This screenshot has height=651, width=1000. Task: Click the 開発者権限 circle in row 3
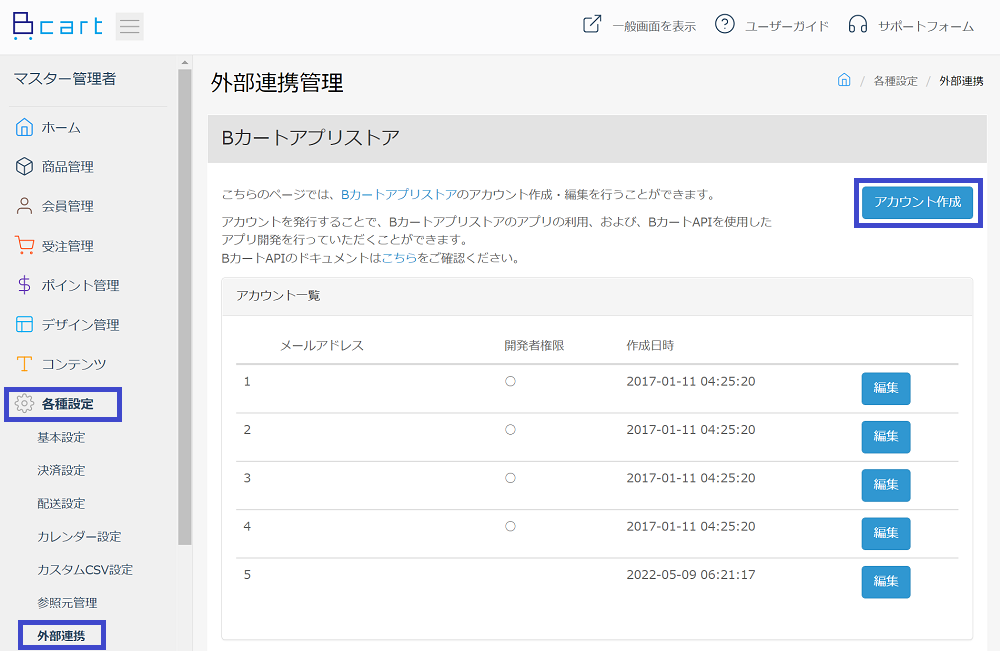510,478
